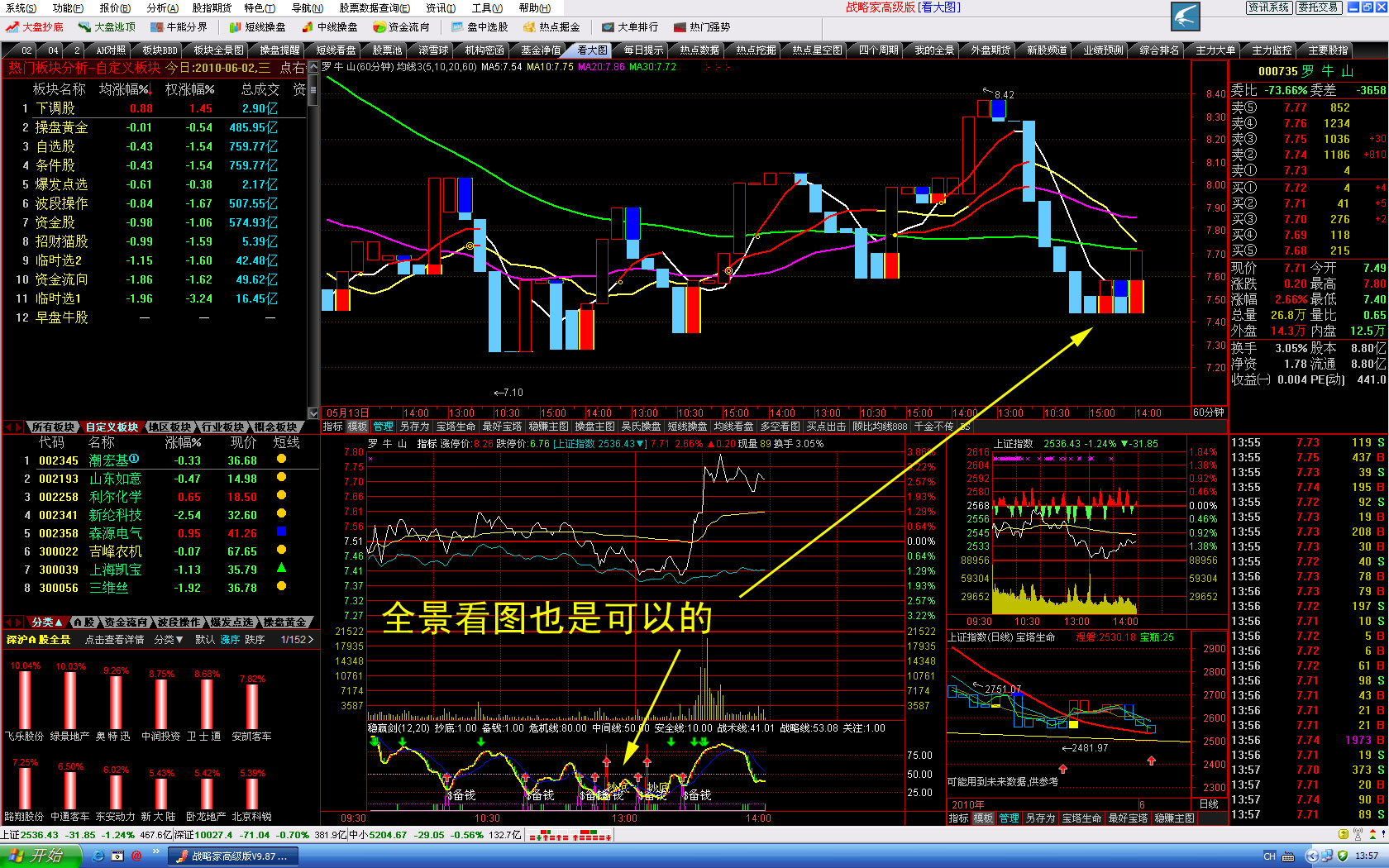
Task: Click the 点击查看详情 link
Action: point(114,640)
